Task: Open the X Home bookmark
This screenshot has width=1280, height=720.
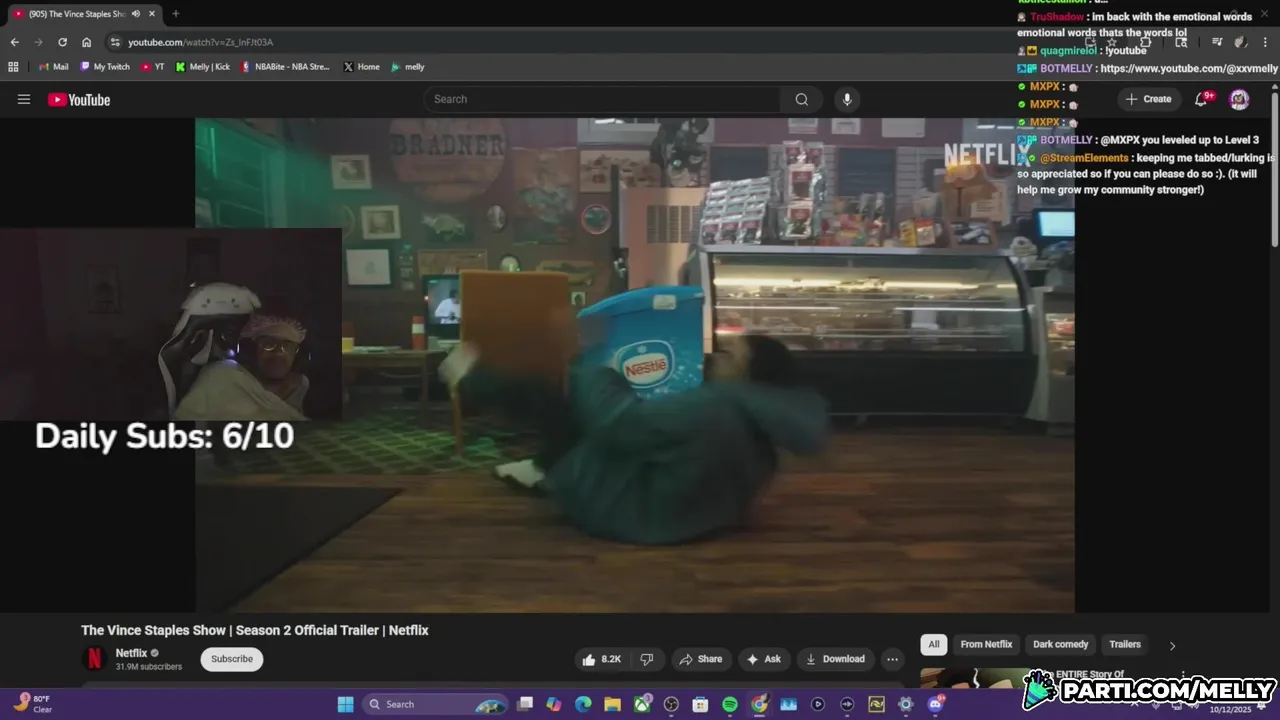Action: [x=361, y=67]
